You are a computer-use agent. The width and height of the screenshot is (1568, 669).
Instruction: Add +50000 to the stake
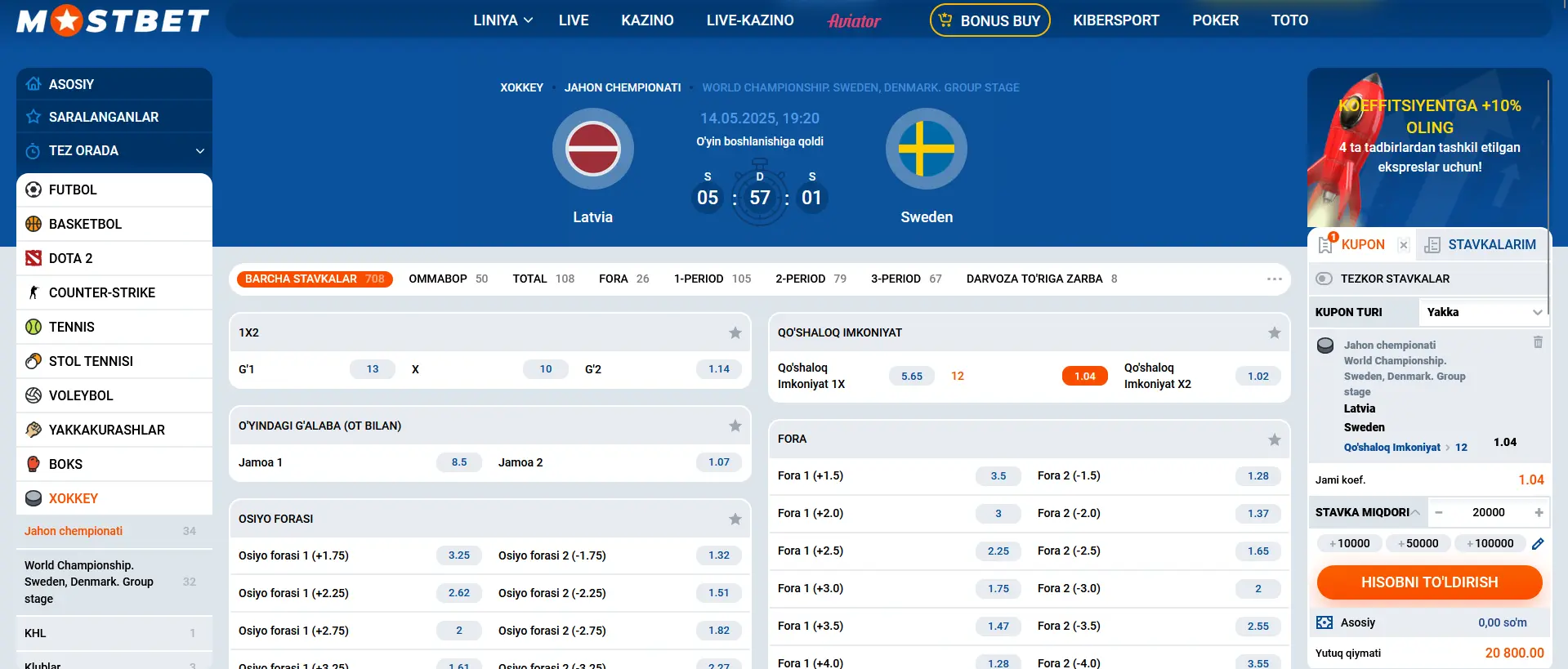pos(1418,543)
